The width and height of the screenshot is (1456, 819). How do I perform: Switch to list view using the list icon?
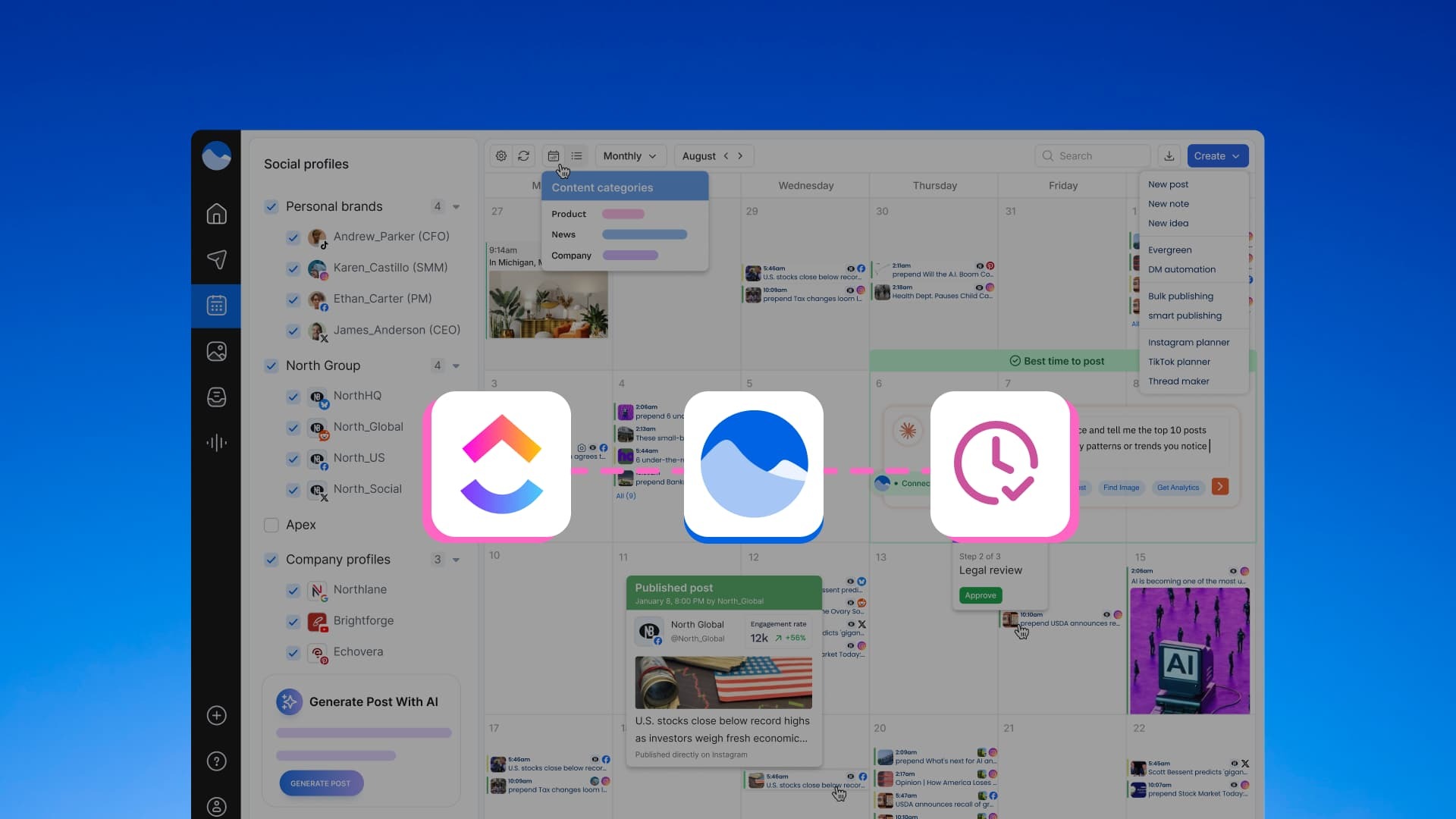(x=577, y=155)
